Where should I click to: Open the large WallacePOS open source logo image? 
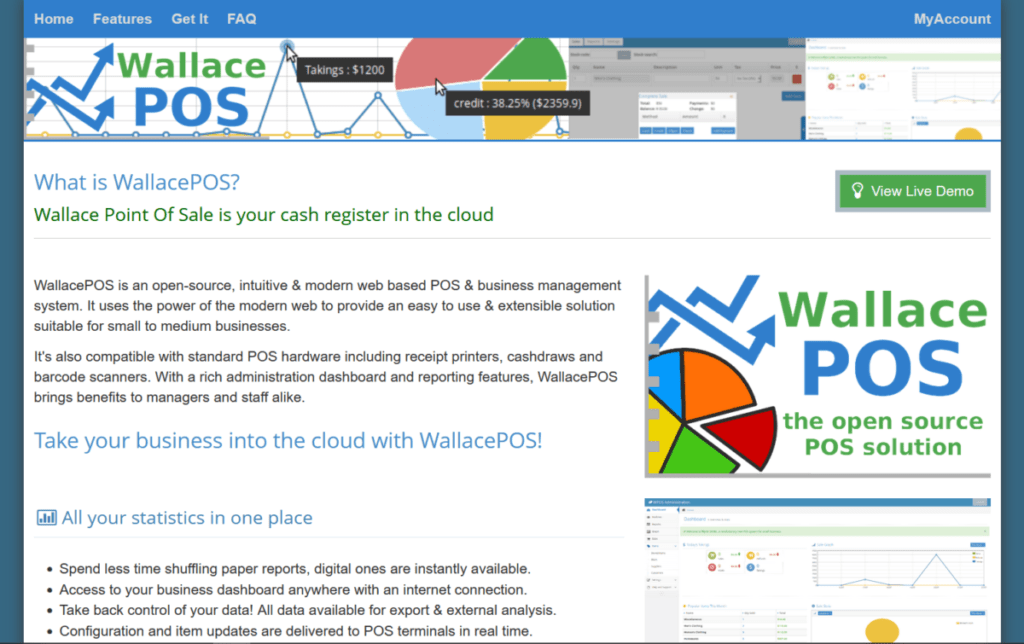tap(818, 376)
